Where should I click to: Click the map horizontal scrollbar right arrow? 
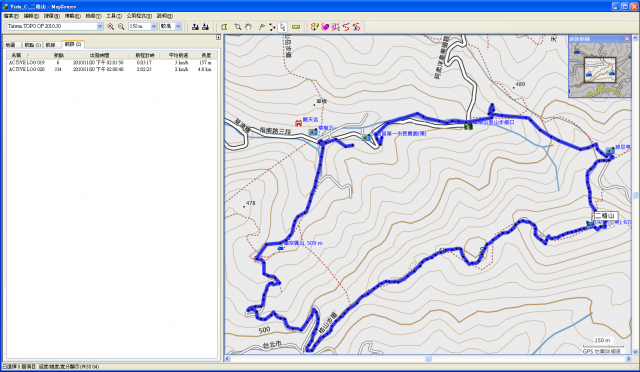click(x=628, y=359)
